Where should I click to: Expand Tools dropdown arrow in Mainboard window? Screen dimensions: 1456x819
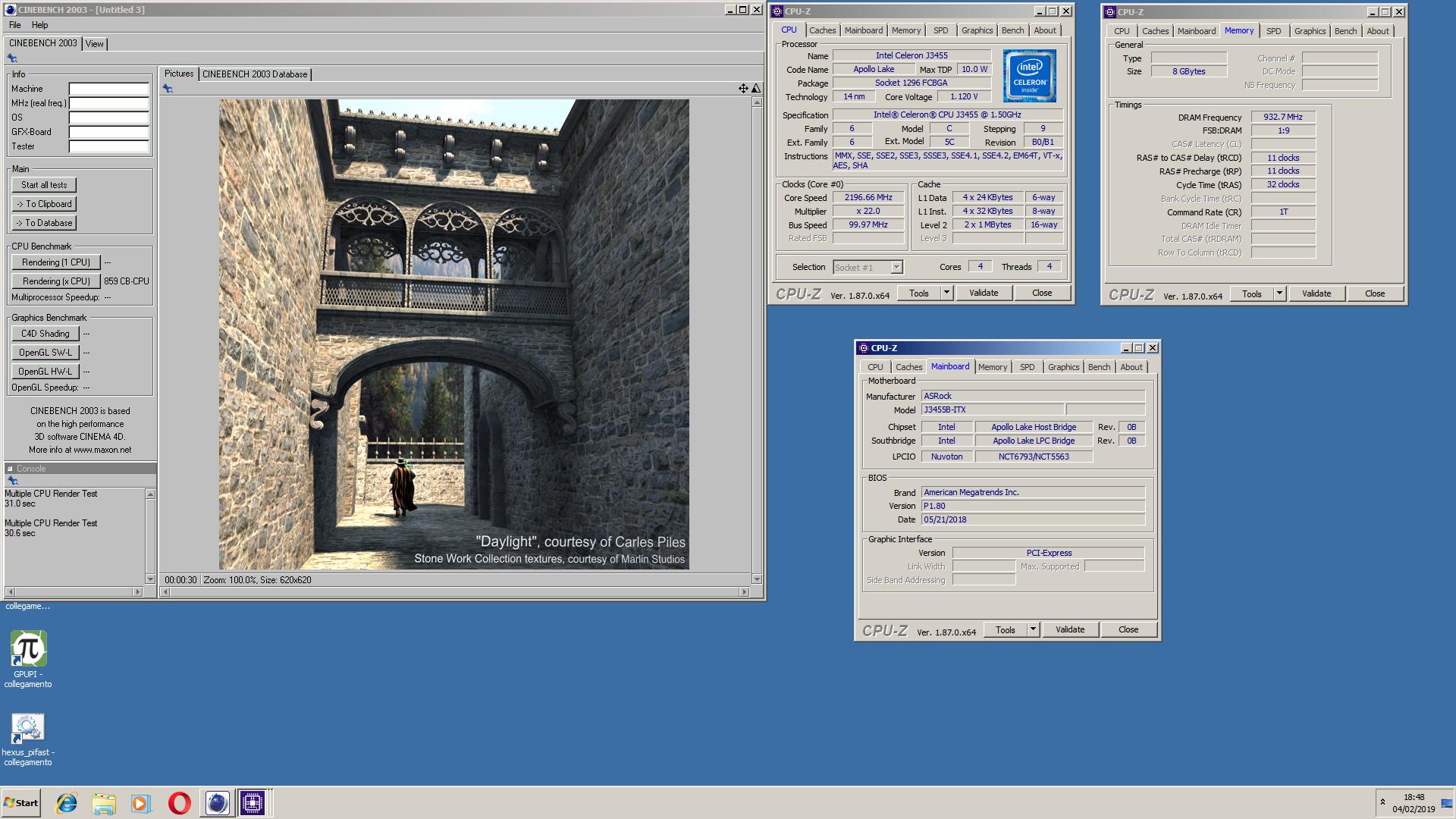(1033, 629)
